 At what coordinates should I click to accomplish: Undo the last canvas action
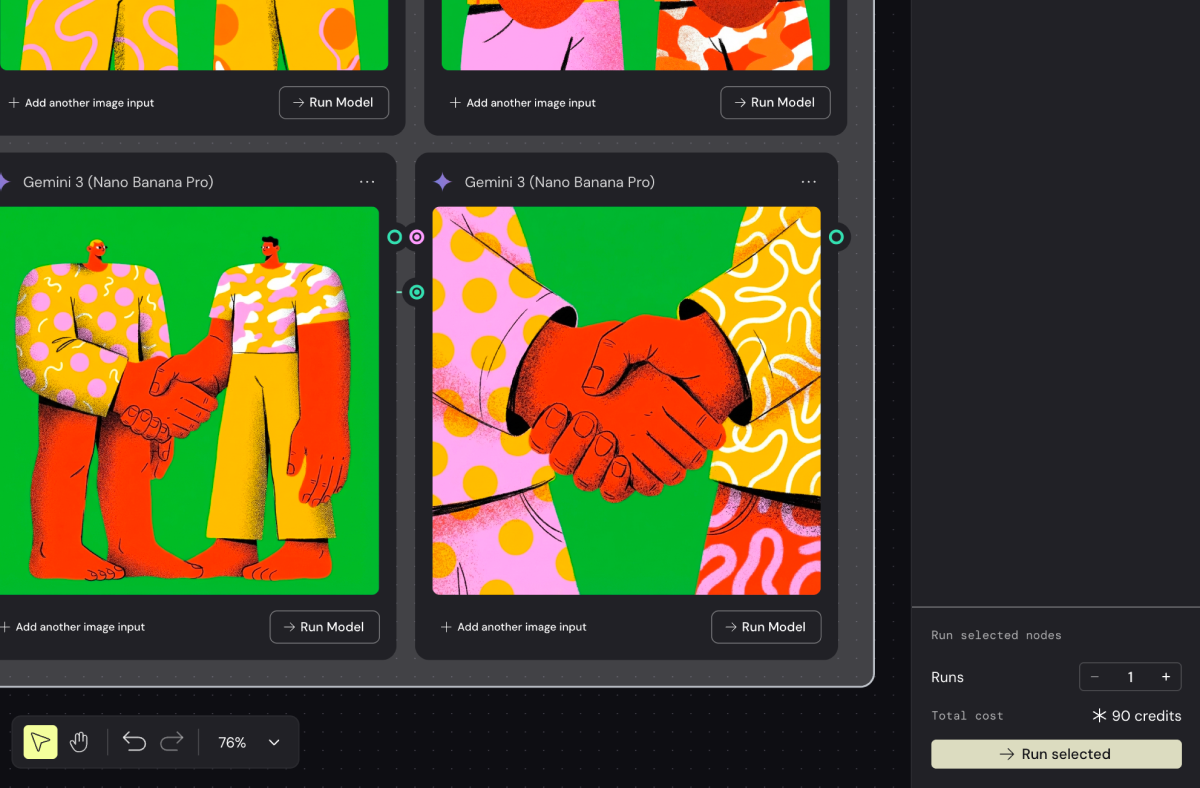134,742
